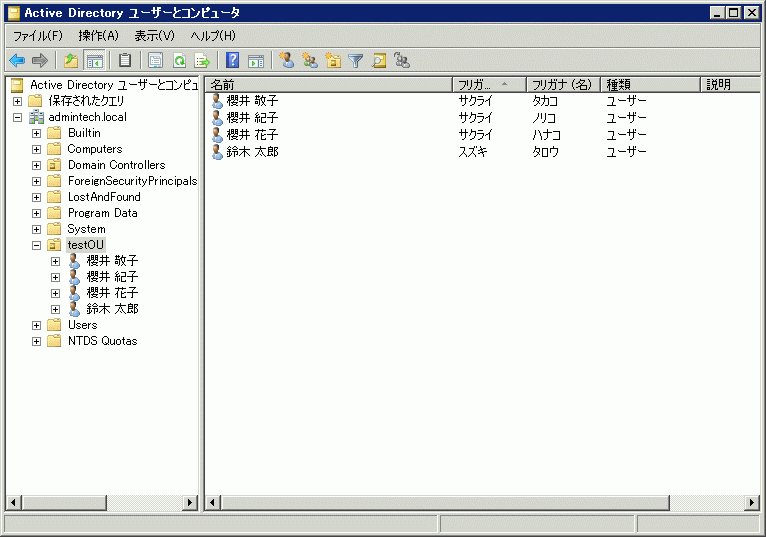Click the Forward arrow toolbar icon
Image resolution: width=766 pixels, height=537 pixels.
tap(40, 61)
